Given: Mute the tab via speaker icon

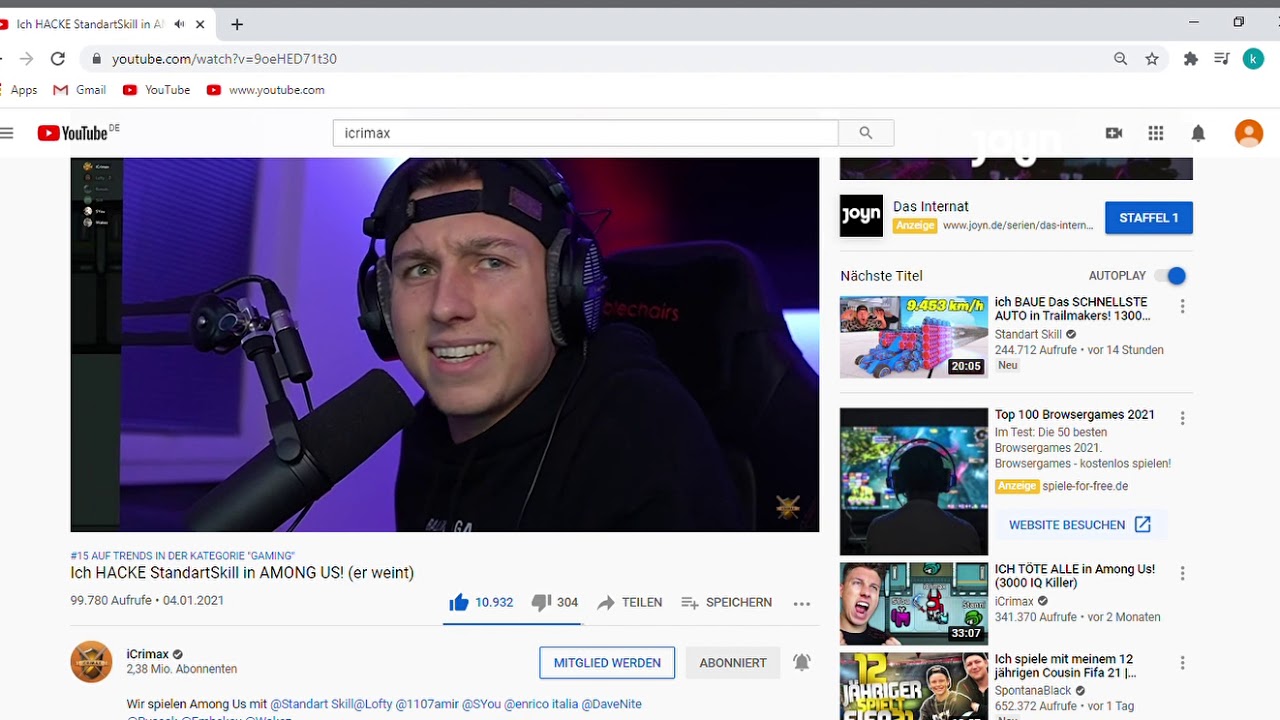Looking at the screenshot, I should pyautogui.click(x=180, y=24).
